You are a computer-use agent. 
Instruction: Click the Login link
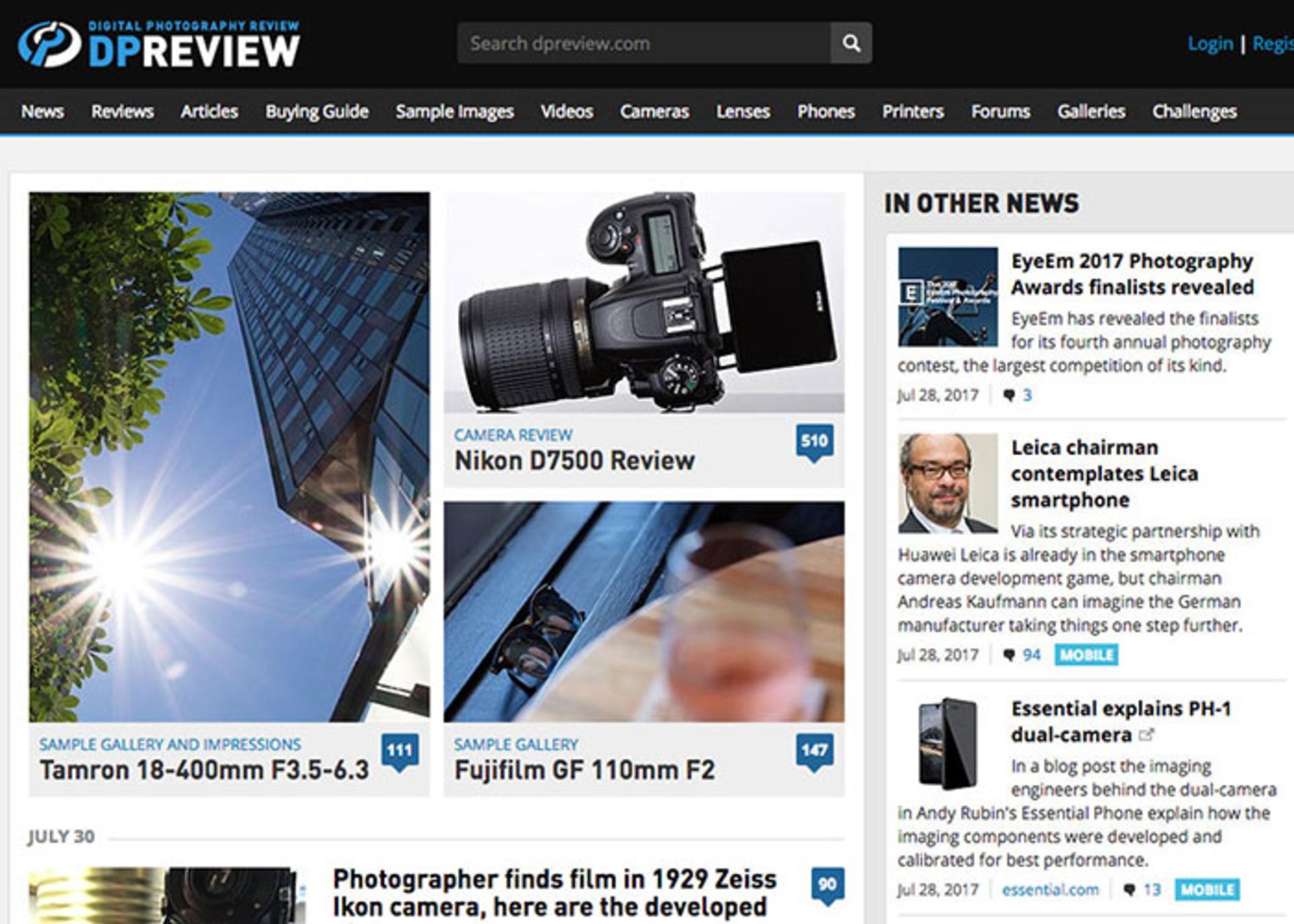[1210, 44]
